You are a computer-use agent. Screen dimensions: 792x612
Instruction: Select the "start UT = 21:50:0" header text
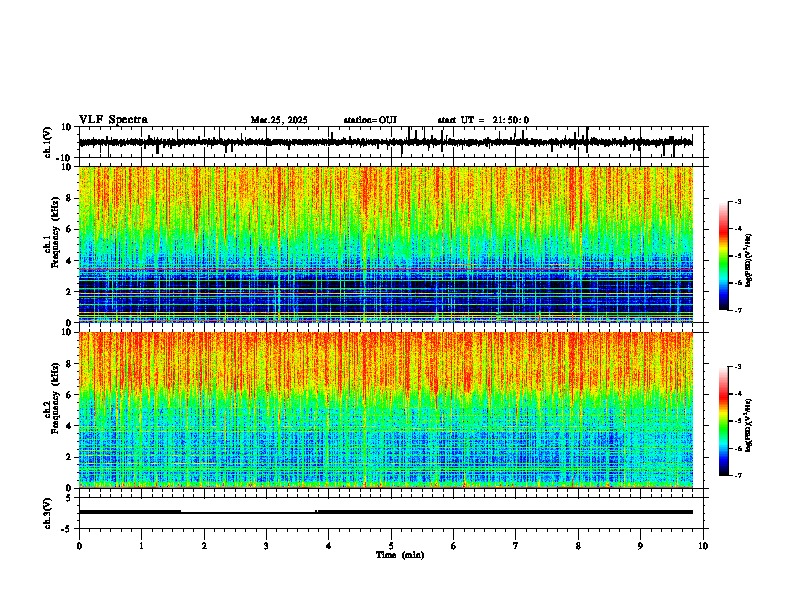click(x=483, y=120)
